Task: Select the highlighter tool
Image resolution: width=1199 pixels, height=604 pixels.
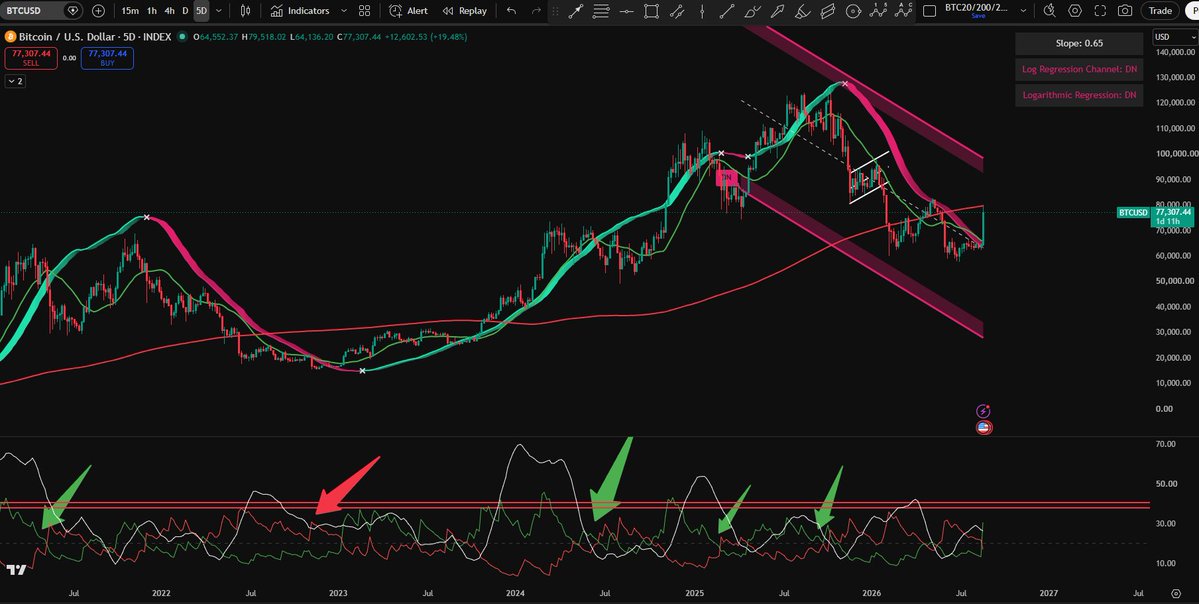Action: coord(801,11)
